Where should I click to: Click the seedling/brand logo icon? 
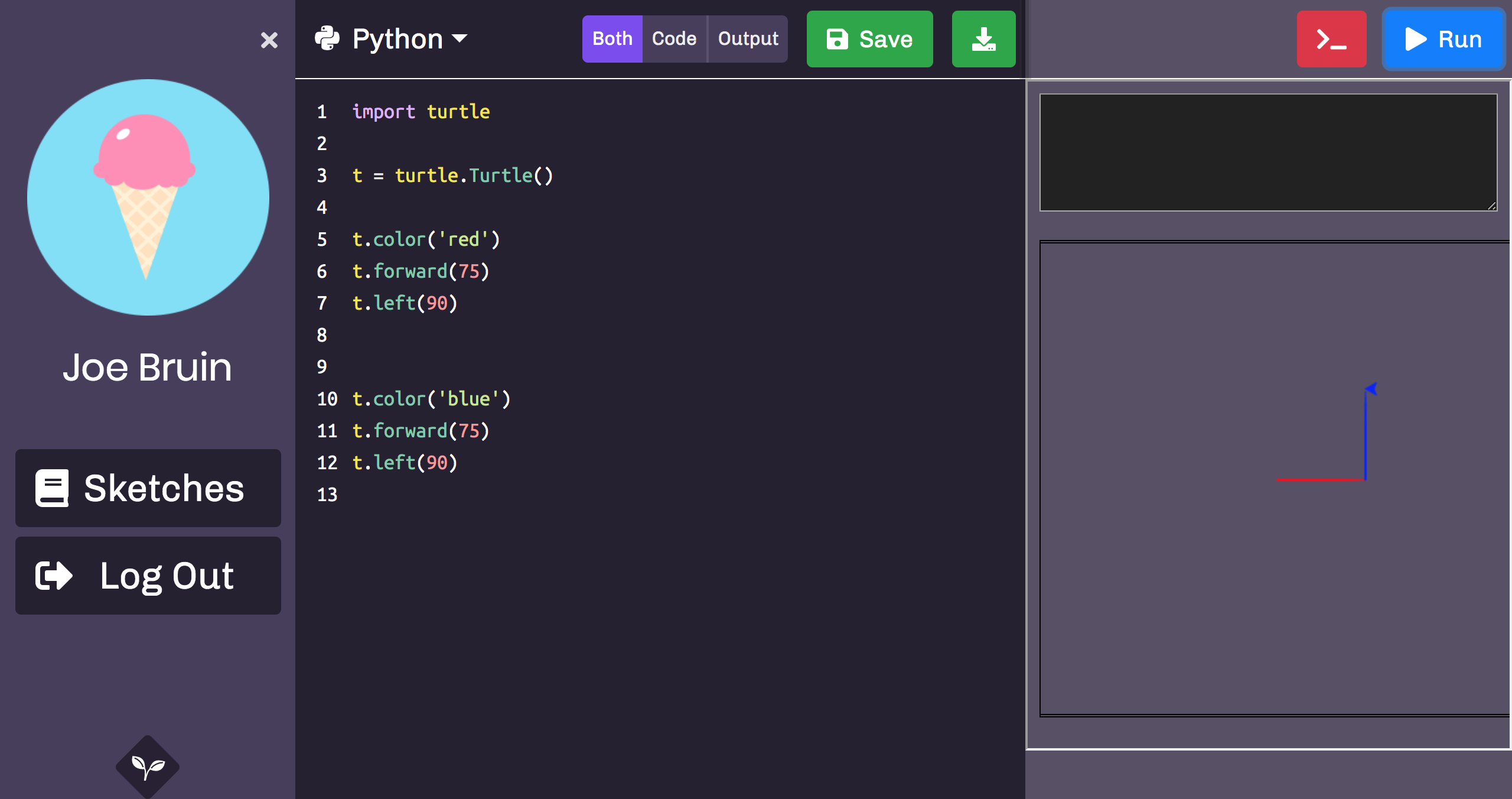[x=148, y=766]
